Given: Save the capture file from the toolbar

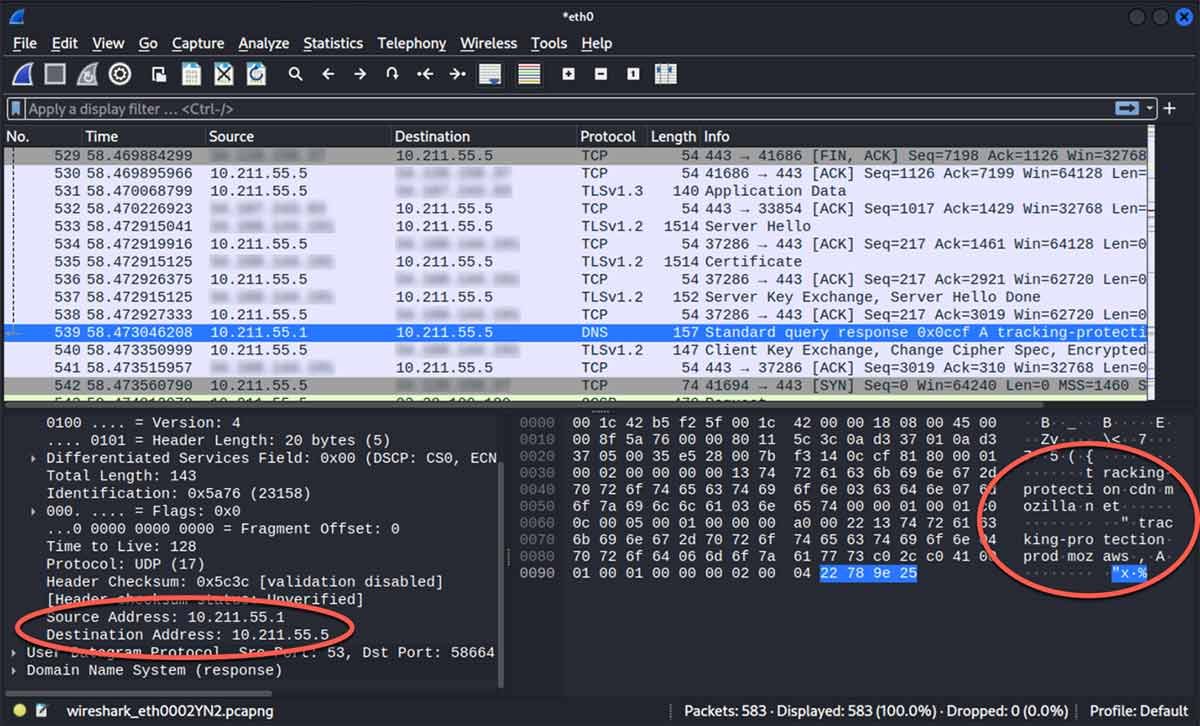Looking at the screenshot, I should [190, 75].
